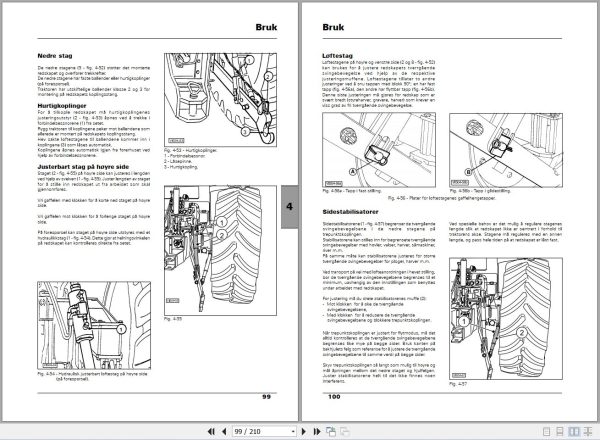Click the chapter 4 side tab
600x440 pixels.
click(290, 207)
